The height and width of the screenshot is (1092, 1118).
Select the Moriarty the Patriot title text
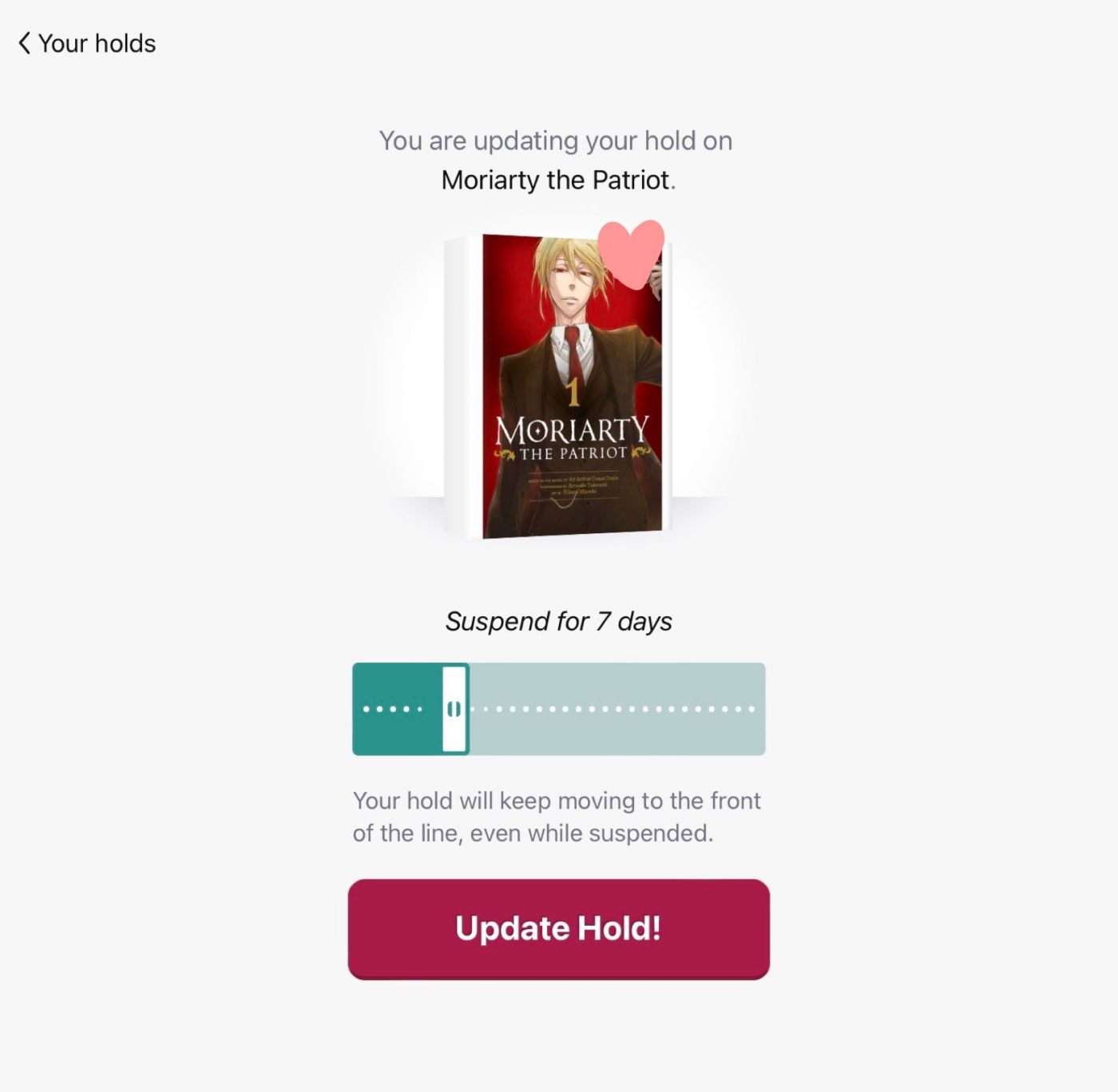(x=555, y=180)
